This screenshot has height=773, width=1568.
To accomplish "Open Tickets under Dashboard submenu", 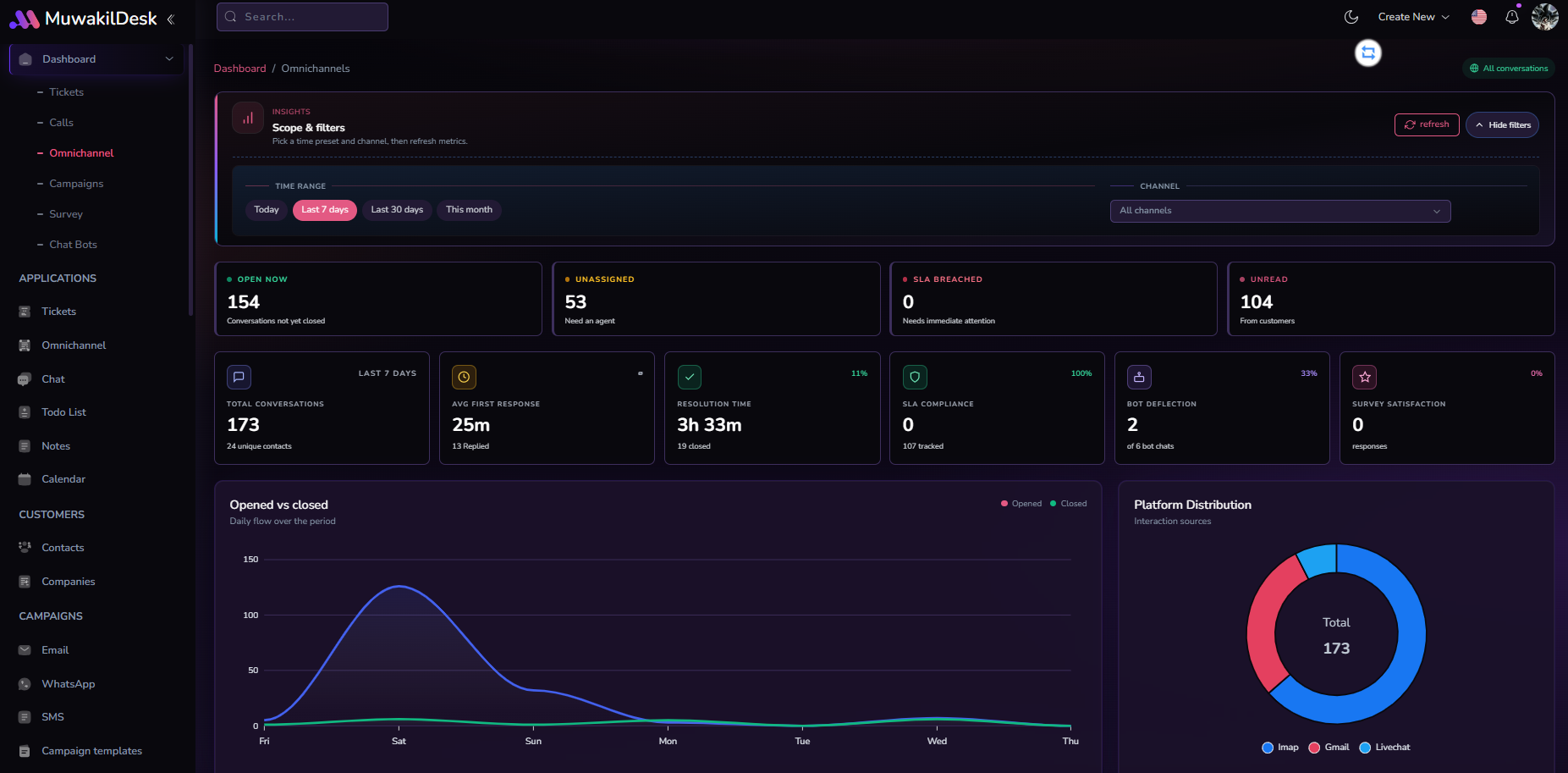I will click(66, 92).
